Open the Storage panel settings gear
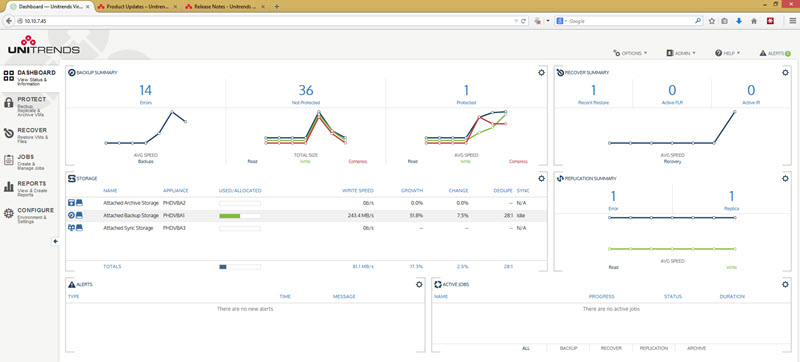The width and height of the screenshot is (800, 362). pos(541,178)
